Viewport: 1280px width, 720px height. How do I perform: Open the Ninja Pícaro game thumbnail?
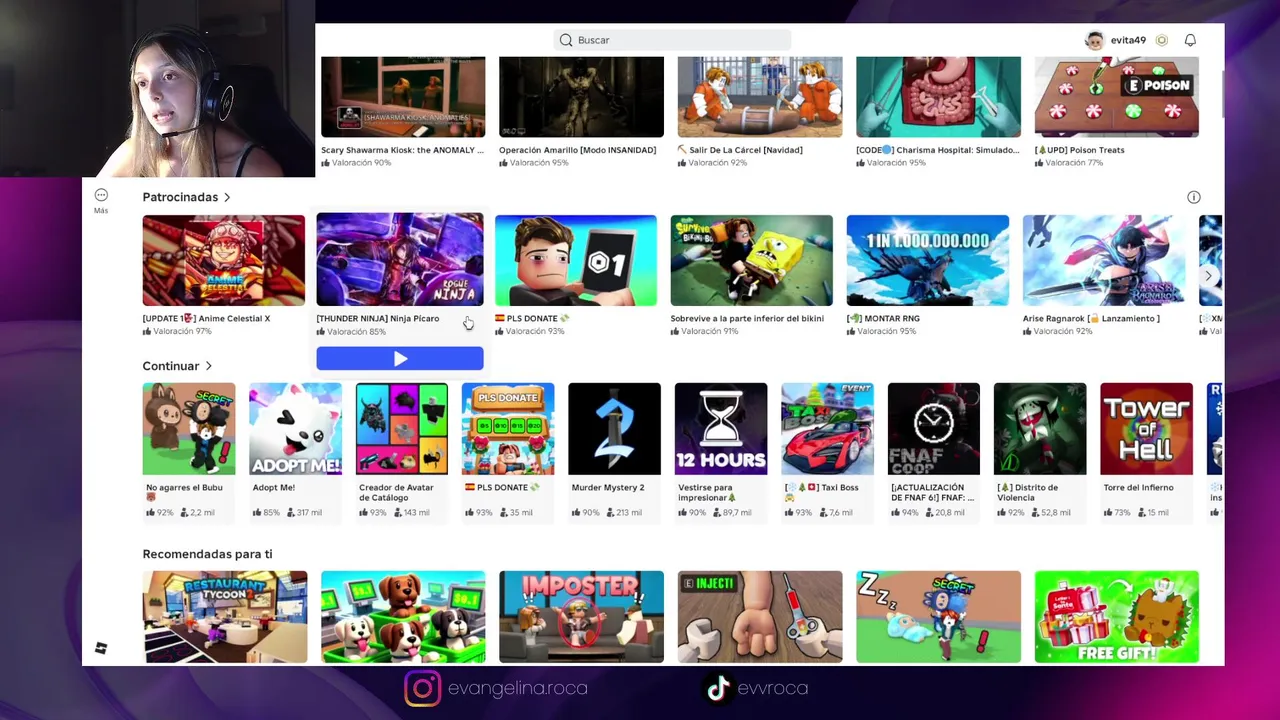[400, 259]
